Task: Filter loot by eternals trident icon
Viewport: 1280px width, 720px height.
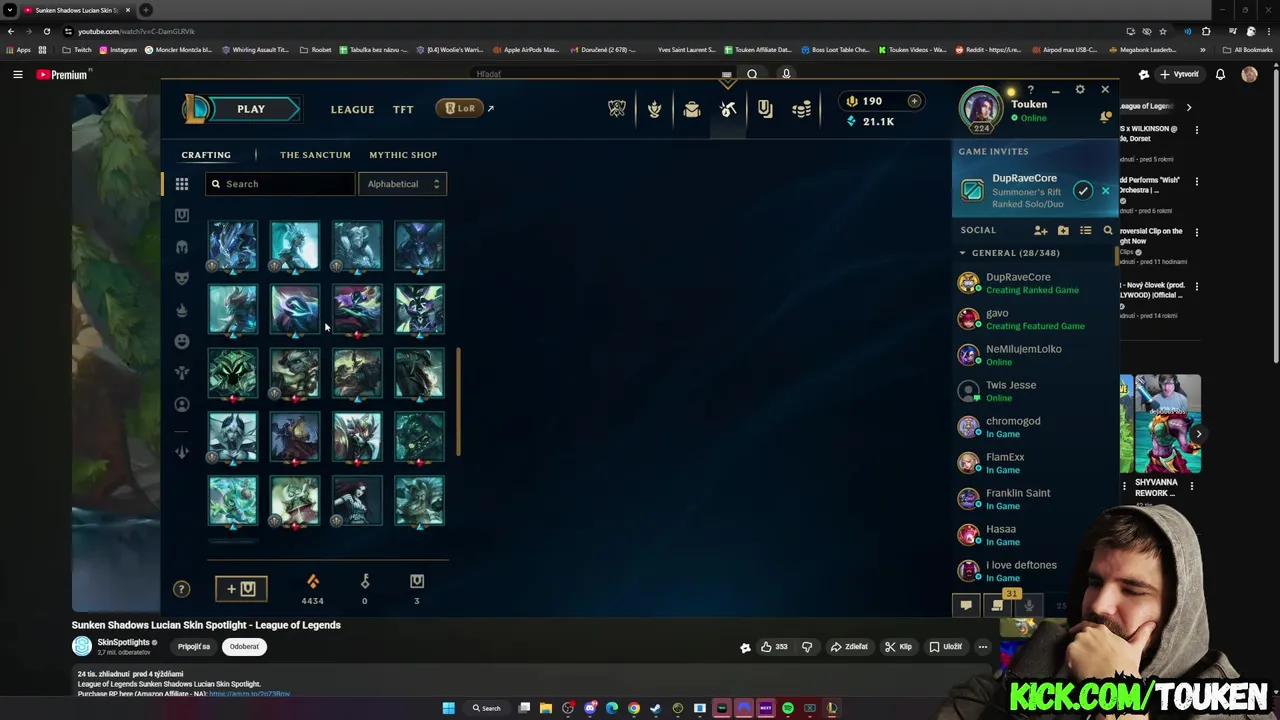Action: pyautogui.click(x=182, y=452)
